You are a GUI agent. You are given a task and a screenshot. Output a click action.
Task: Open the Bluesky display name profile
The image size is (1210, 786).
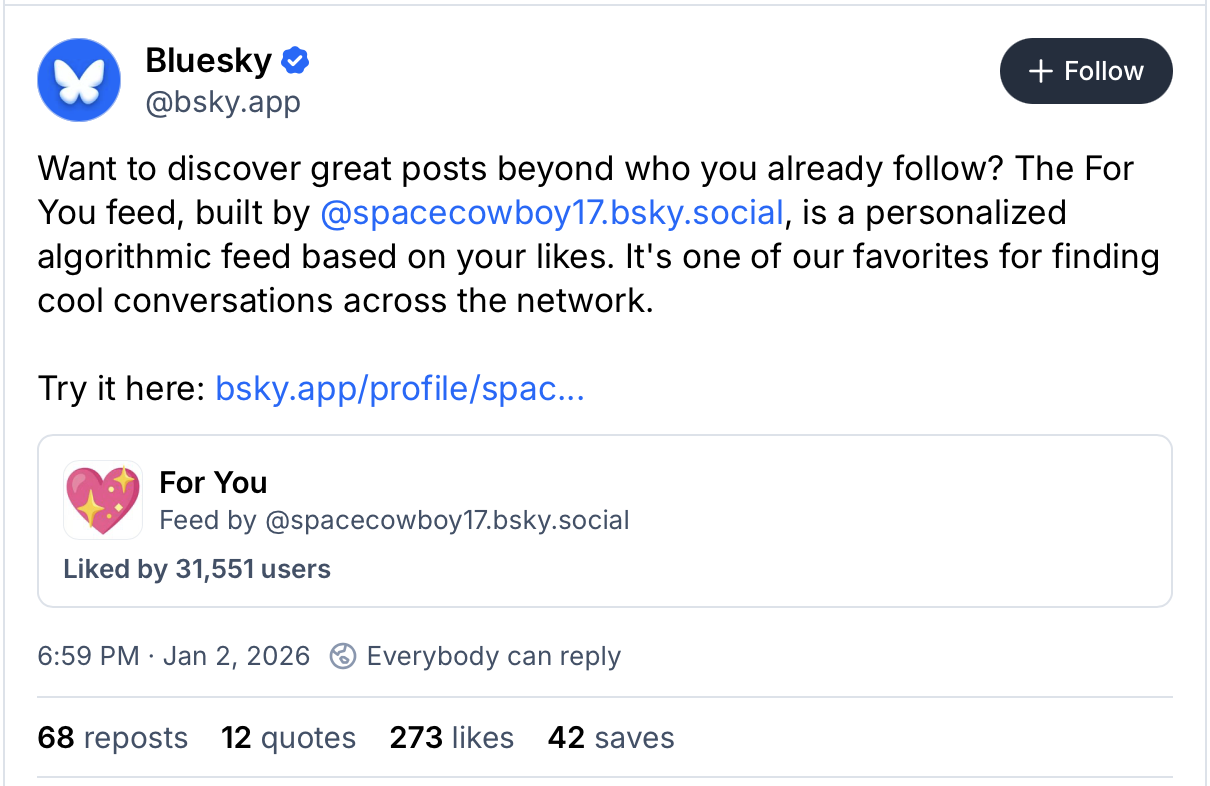[208, 61]
